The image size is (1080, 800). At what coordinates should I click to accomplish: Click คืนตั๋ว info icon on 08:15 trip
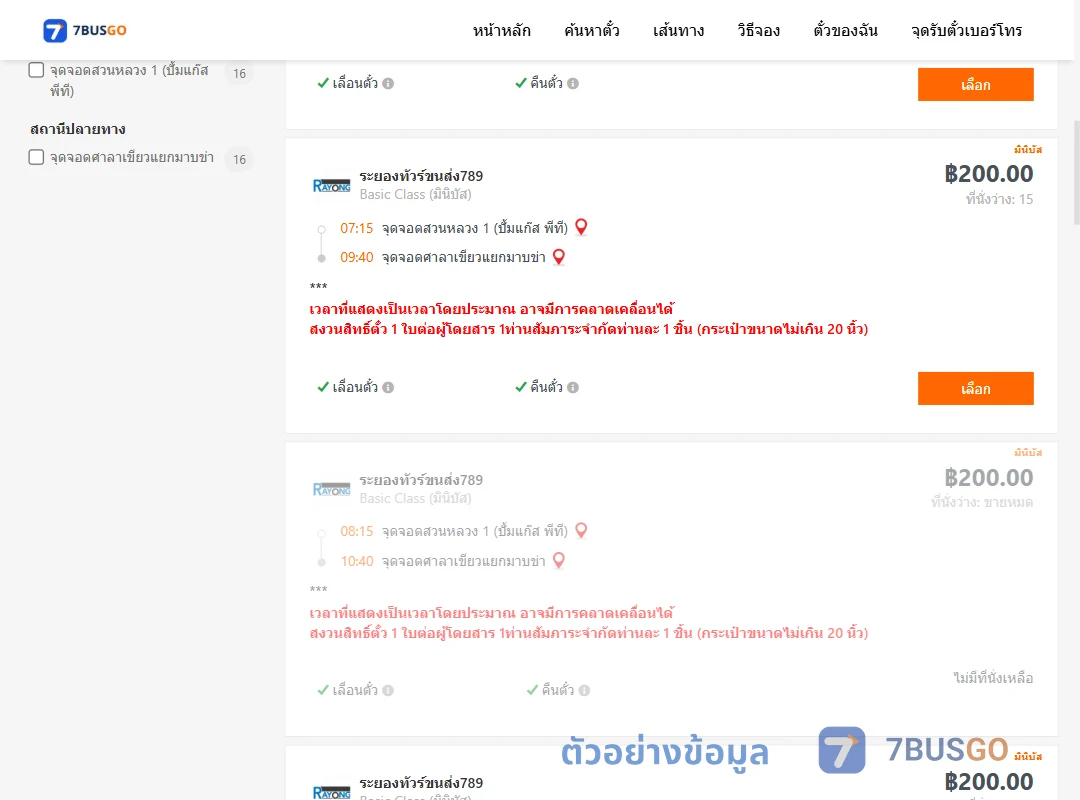(x=584, y=690)
